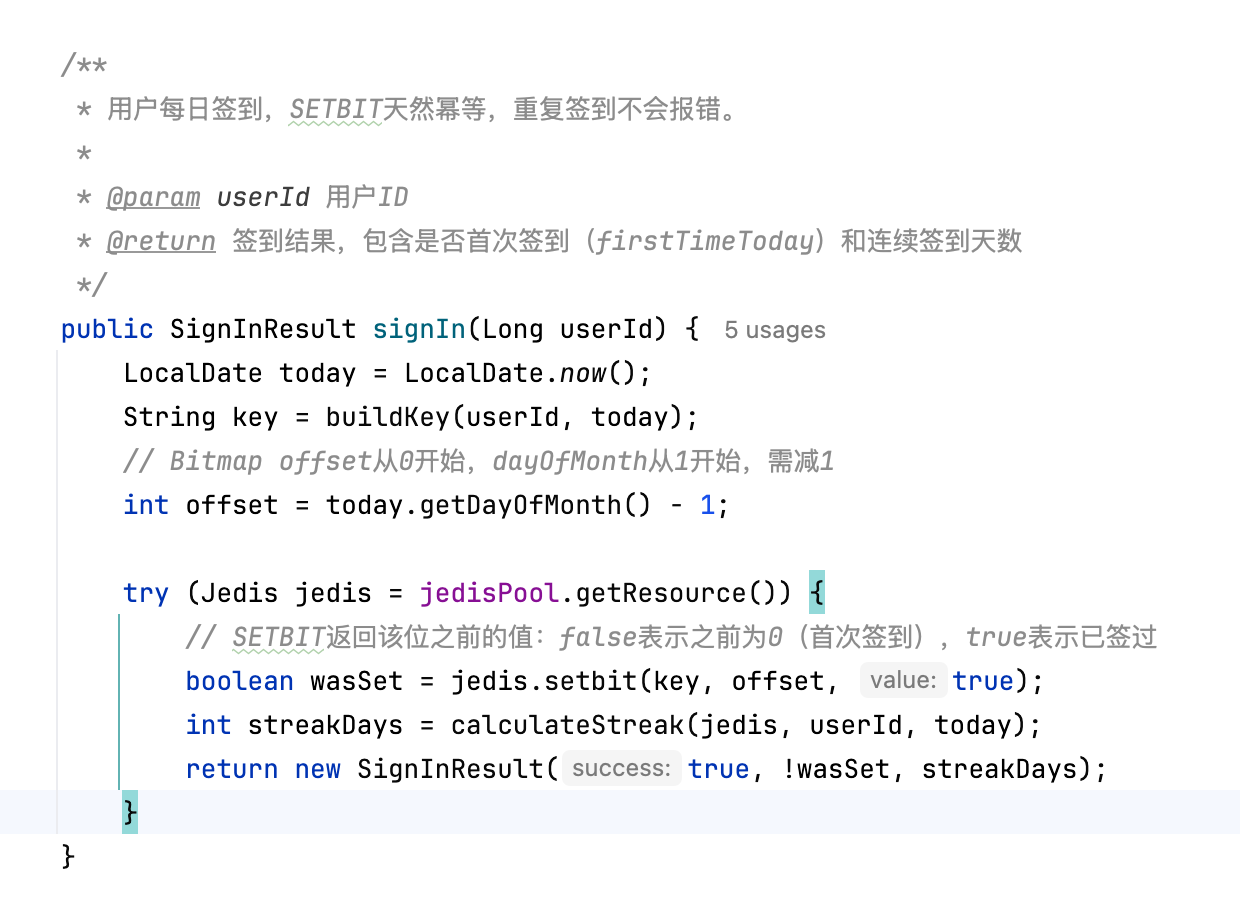
Task: Click the @param Javadoc tag
Action: 153,197
